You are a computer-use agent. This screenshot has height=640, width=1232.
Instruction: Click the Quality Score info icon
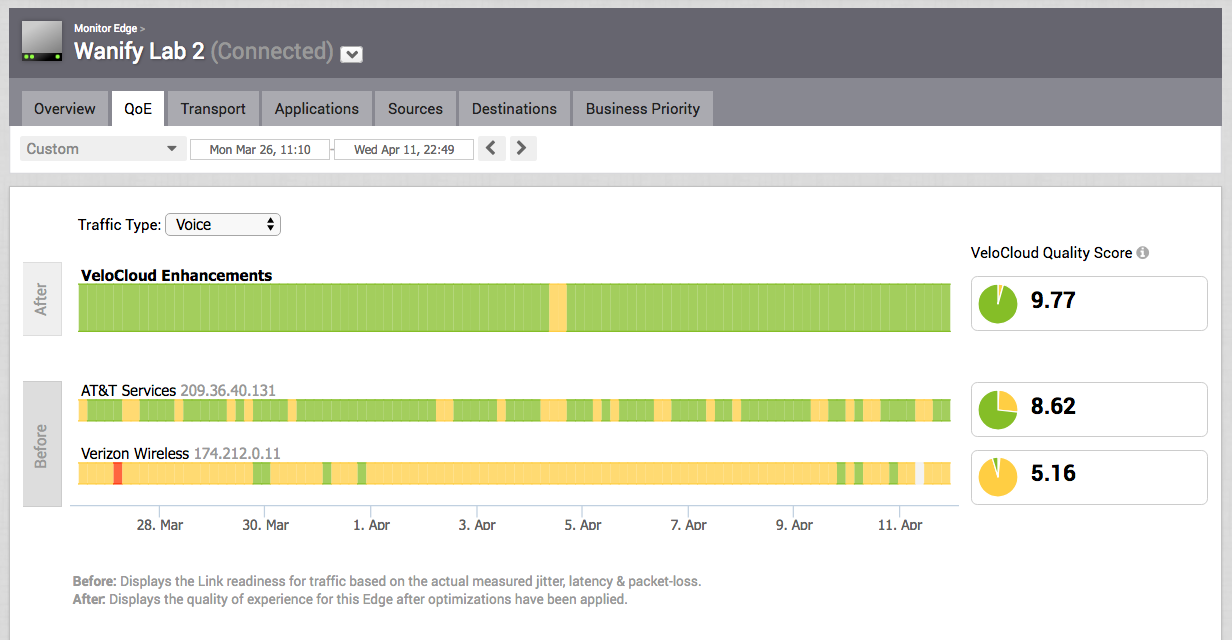click(x=1143, y=253)
